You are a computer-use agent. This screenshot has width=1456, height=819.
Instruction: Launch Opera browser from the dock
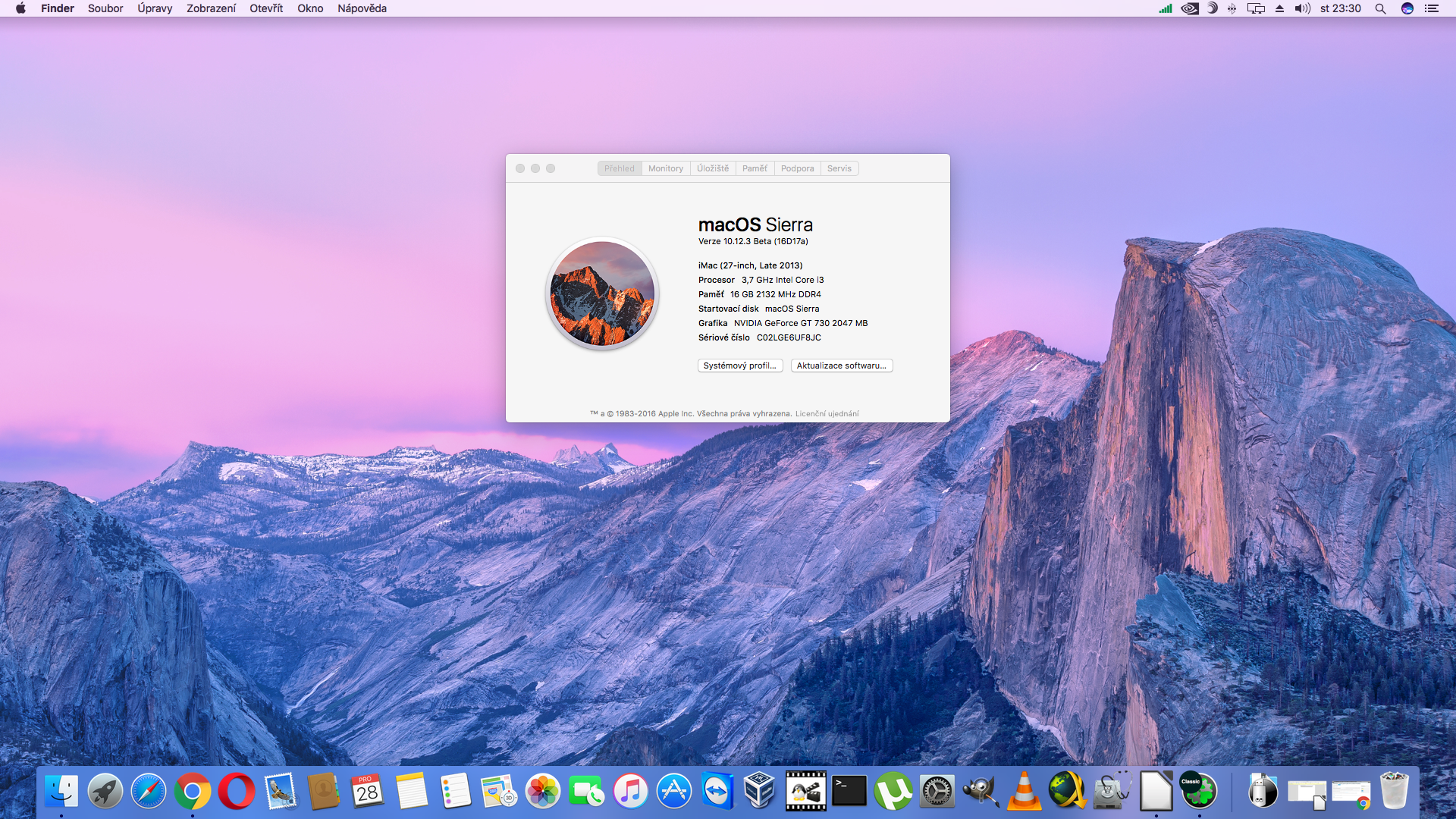pos(237,792)
